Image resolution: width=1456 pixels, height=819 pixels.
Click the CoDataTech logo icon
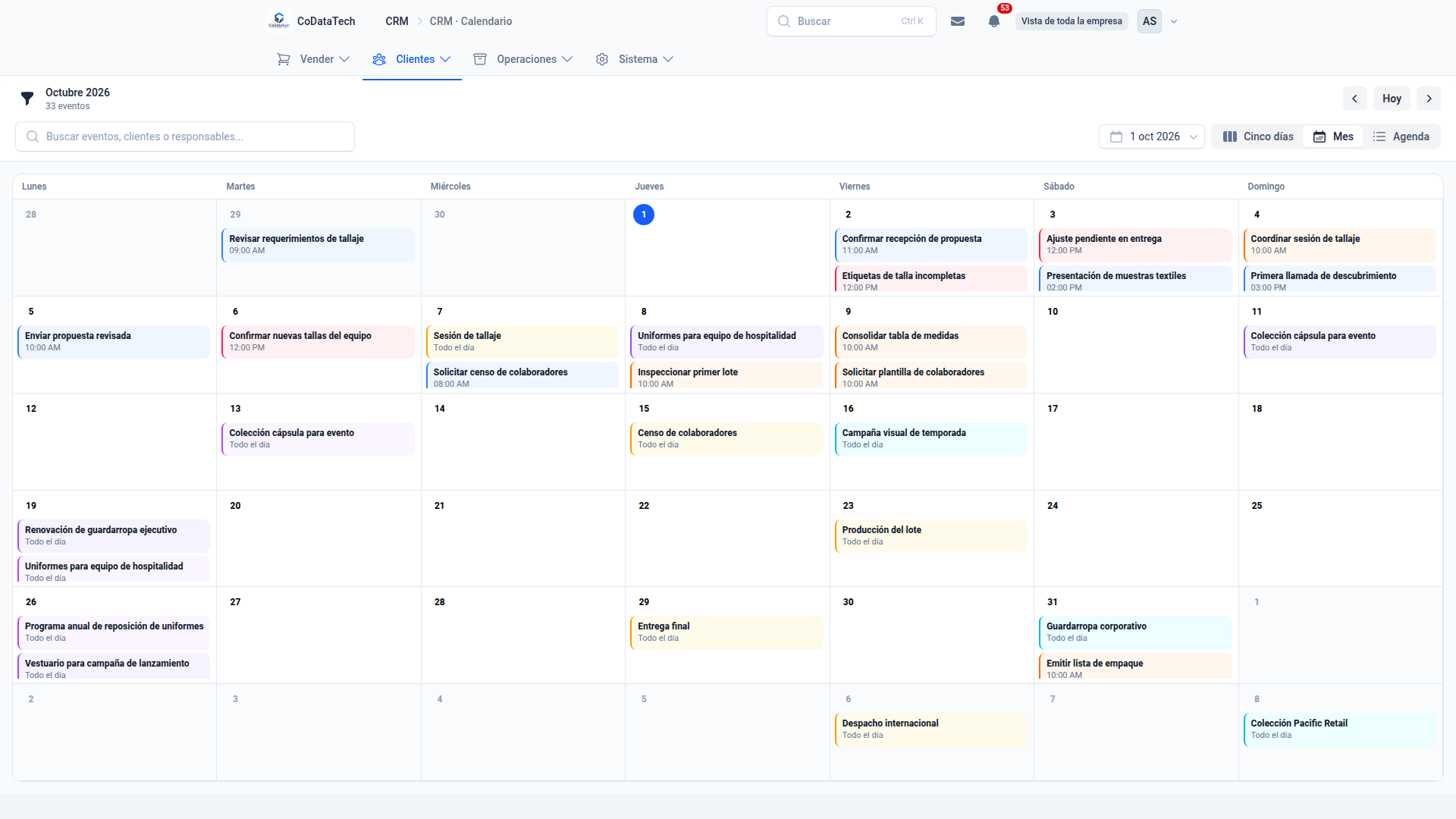[x=279, y=20]
